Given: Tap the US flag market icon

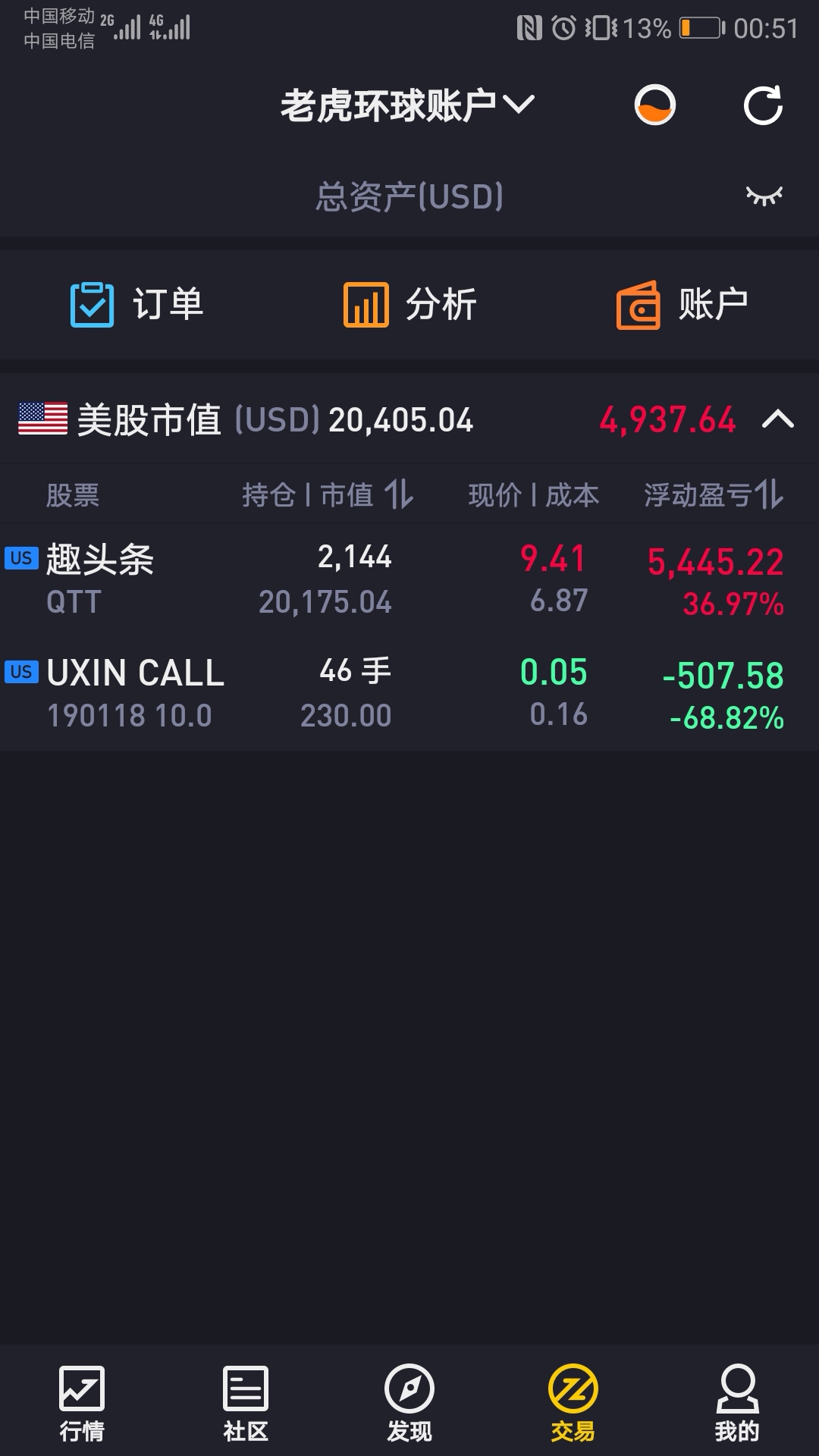Looking at the screenshot, I should [42, 419].
